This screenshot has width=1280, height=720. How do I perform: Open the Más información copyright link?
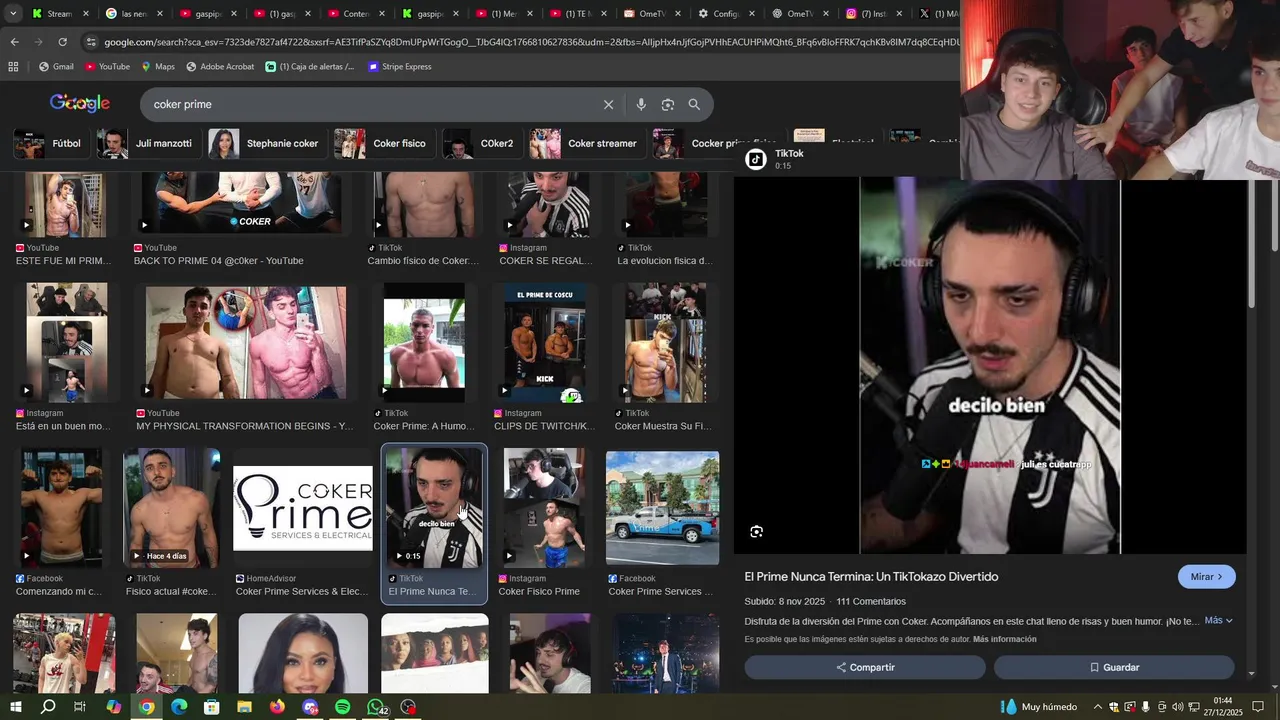click(1004, 639)
